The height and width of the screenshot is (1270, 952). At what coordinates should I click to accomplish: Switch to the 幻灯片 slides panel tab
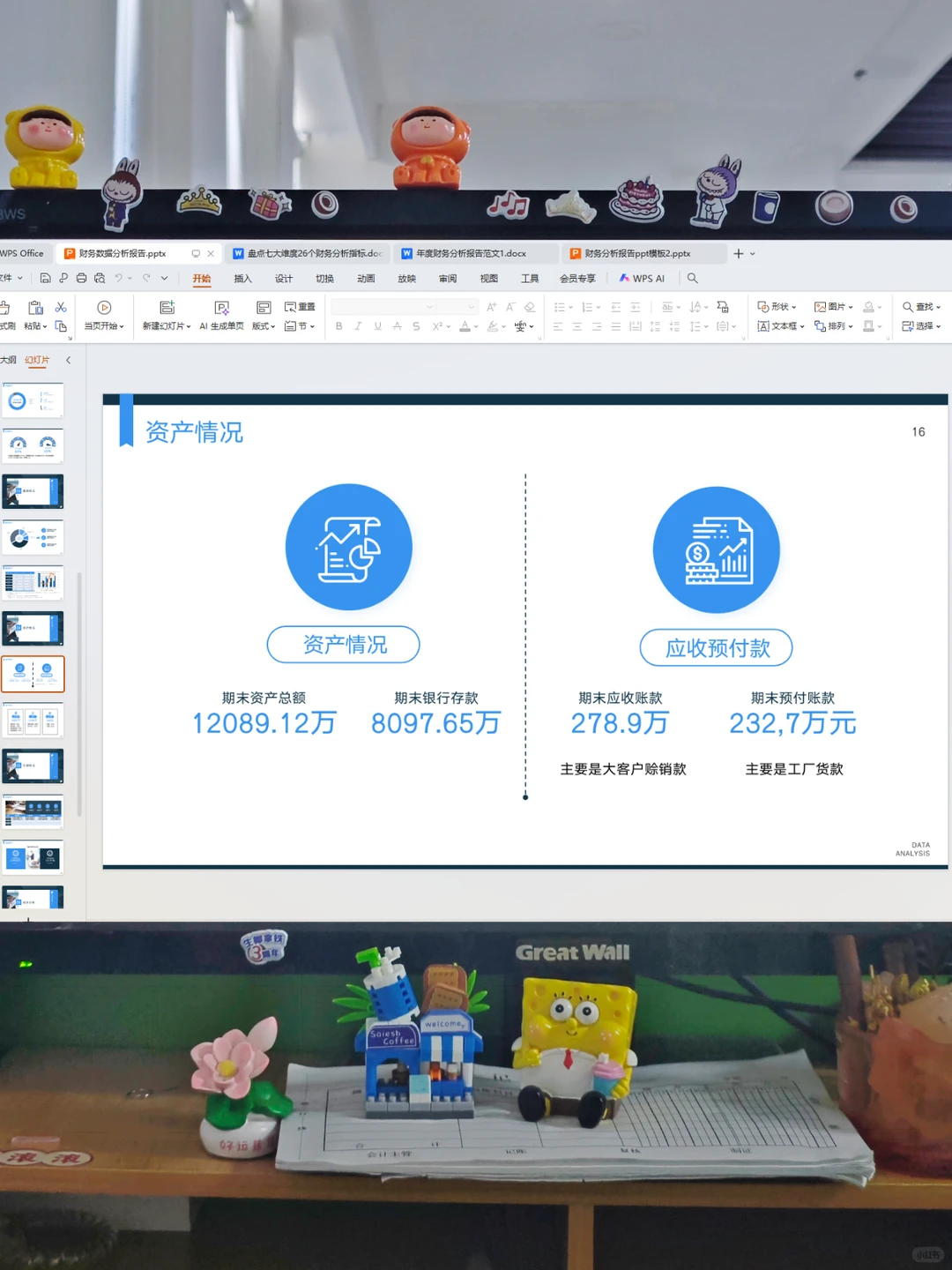37,360
